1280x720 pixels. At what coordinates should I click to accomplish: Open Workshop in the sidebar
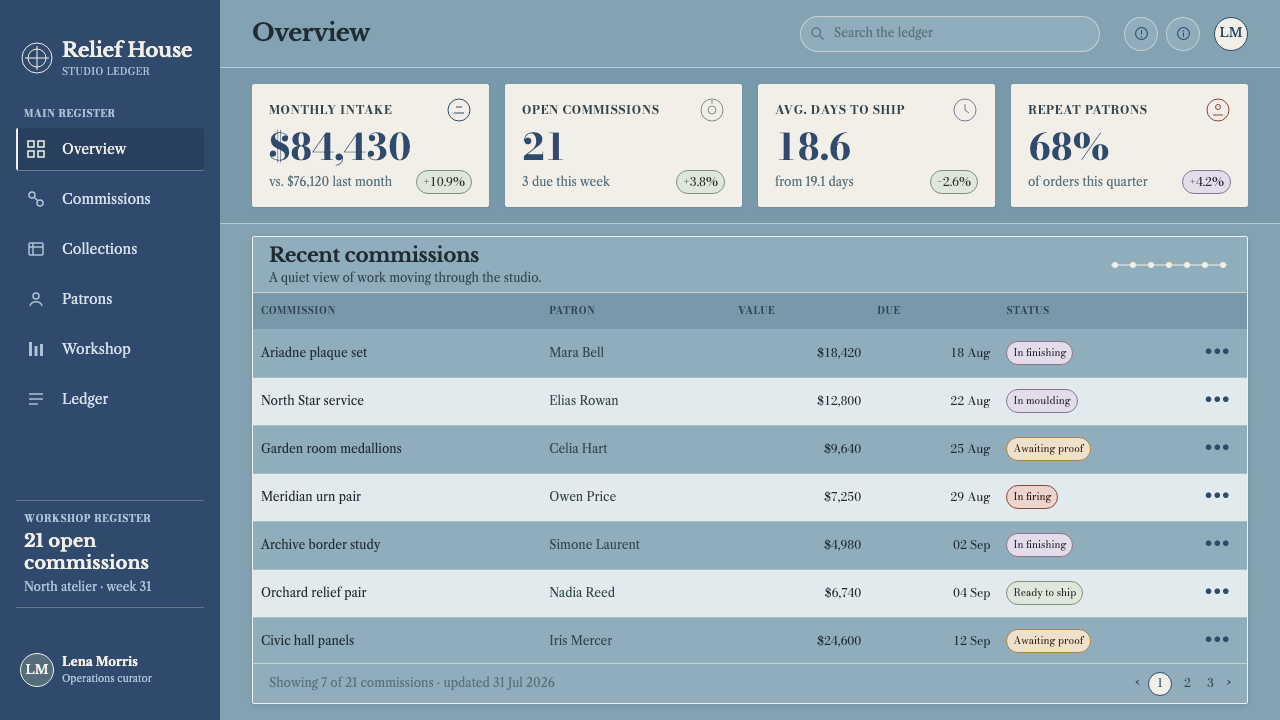coord(110,349)
